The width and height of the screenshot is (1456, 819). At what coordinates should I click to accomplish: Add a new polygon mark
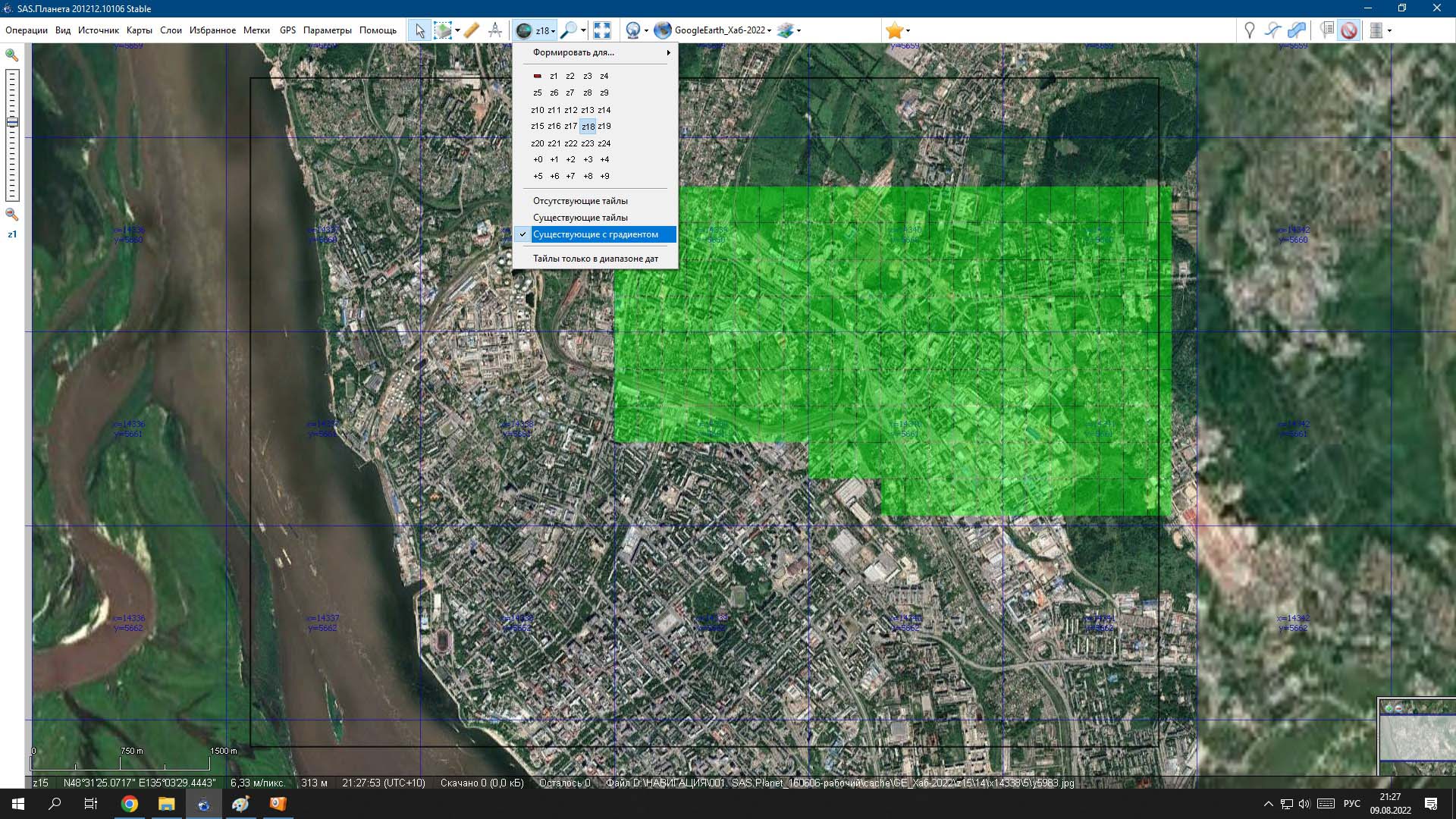click(x=1297, y=30)
